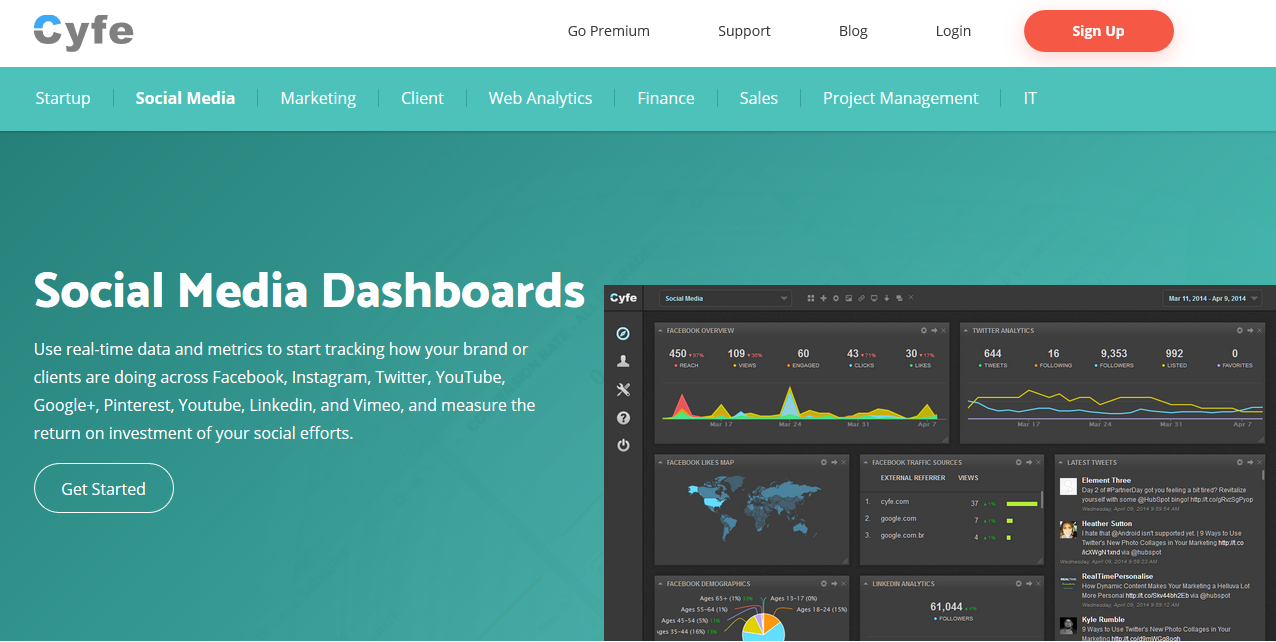Screen dimensions: 1276x642
Task: Click the Facebook Traffic Sources list scrollbar
Action: (x=1042, y=500)
